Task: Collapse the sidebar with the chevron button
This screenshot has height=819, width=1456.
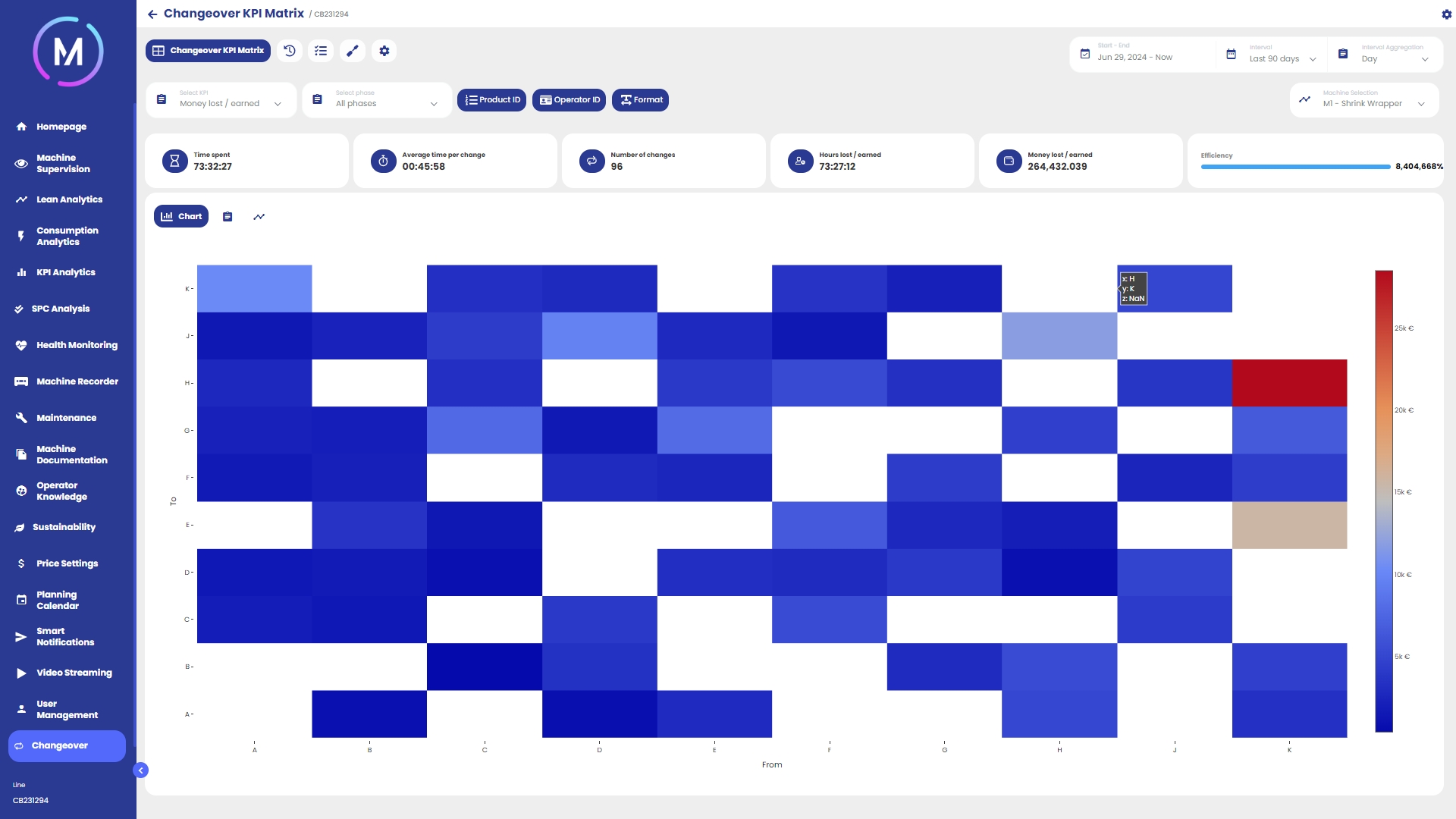Action: (x=140, y=770)
